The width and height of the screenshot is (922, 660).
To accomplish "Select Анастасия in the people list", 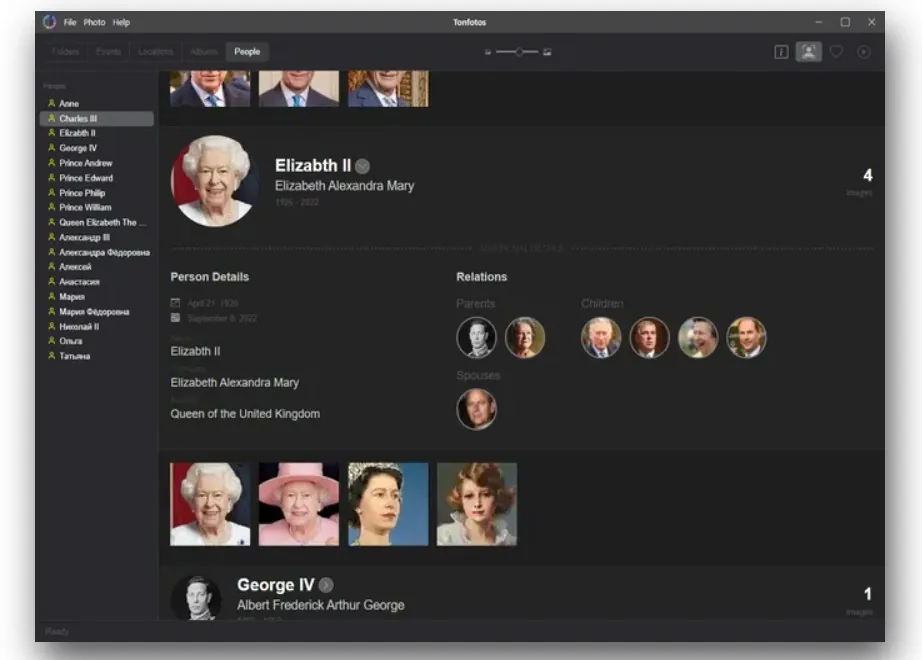I will (97, 282).
